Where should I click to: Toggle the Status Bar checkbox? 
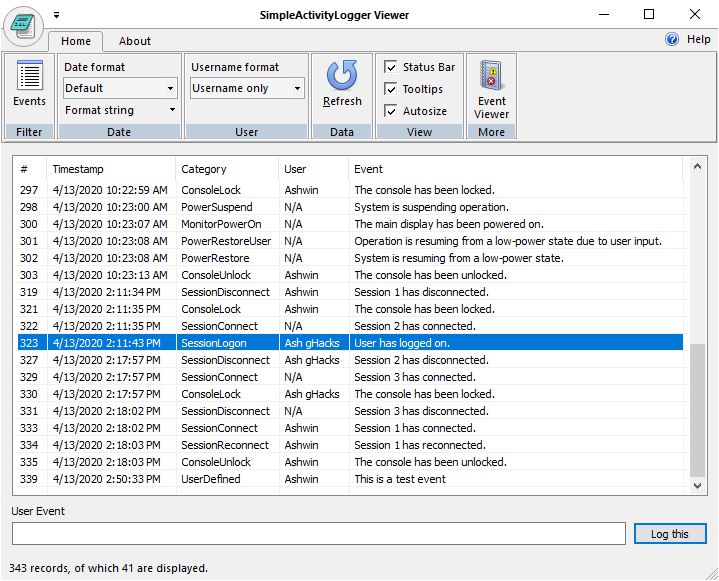[x=391, y=67]
